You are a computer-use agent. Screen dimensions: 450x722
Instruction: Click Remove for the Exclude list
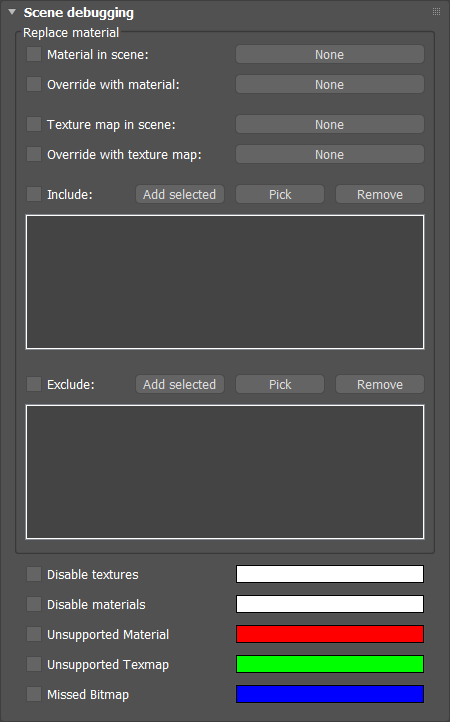tap(380, 384)
